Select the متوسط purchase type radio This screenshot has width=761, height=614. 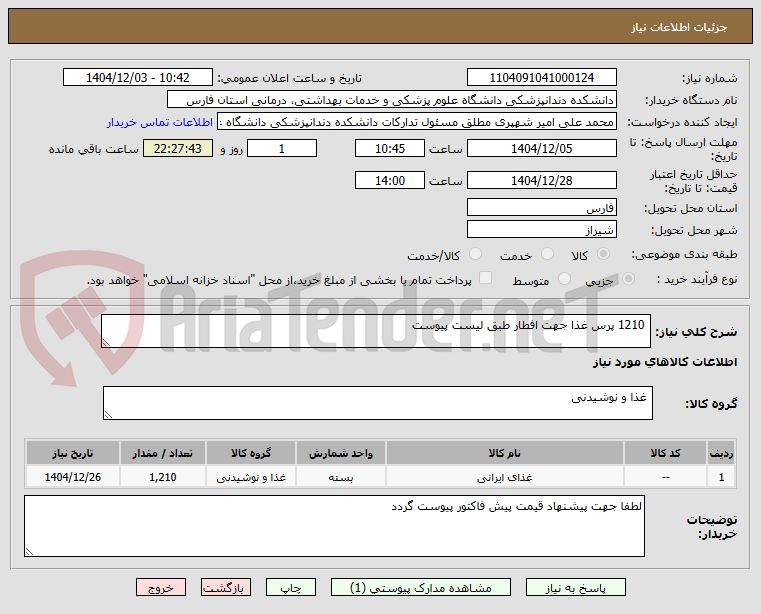pos(564,279)
